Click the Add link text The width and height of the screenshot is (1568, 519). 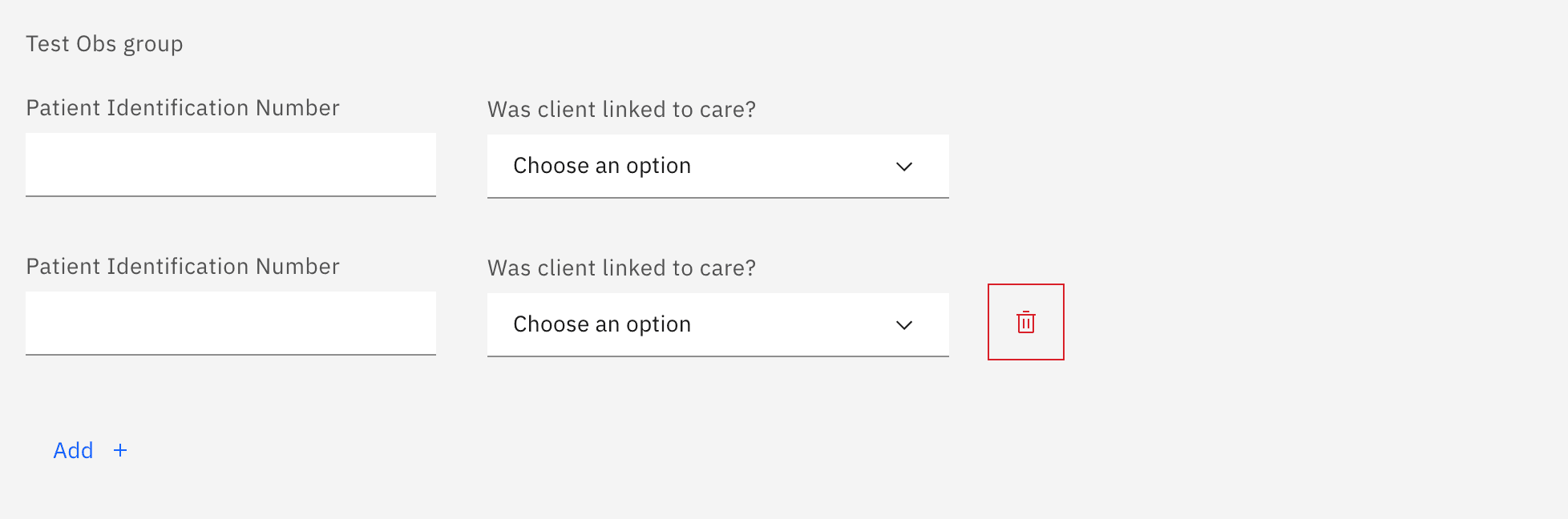pyautogui.click(x=73, y=450)
